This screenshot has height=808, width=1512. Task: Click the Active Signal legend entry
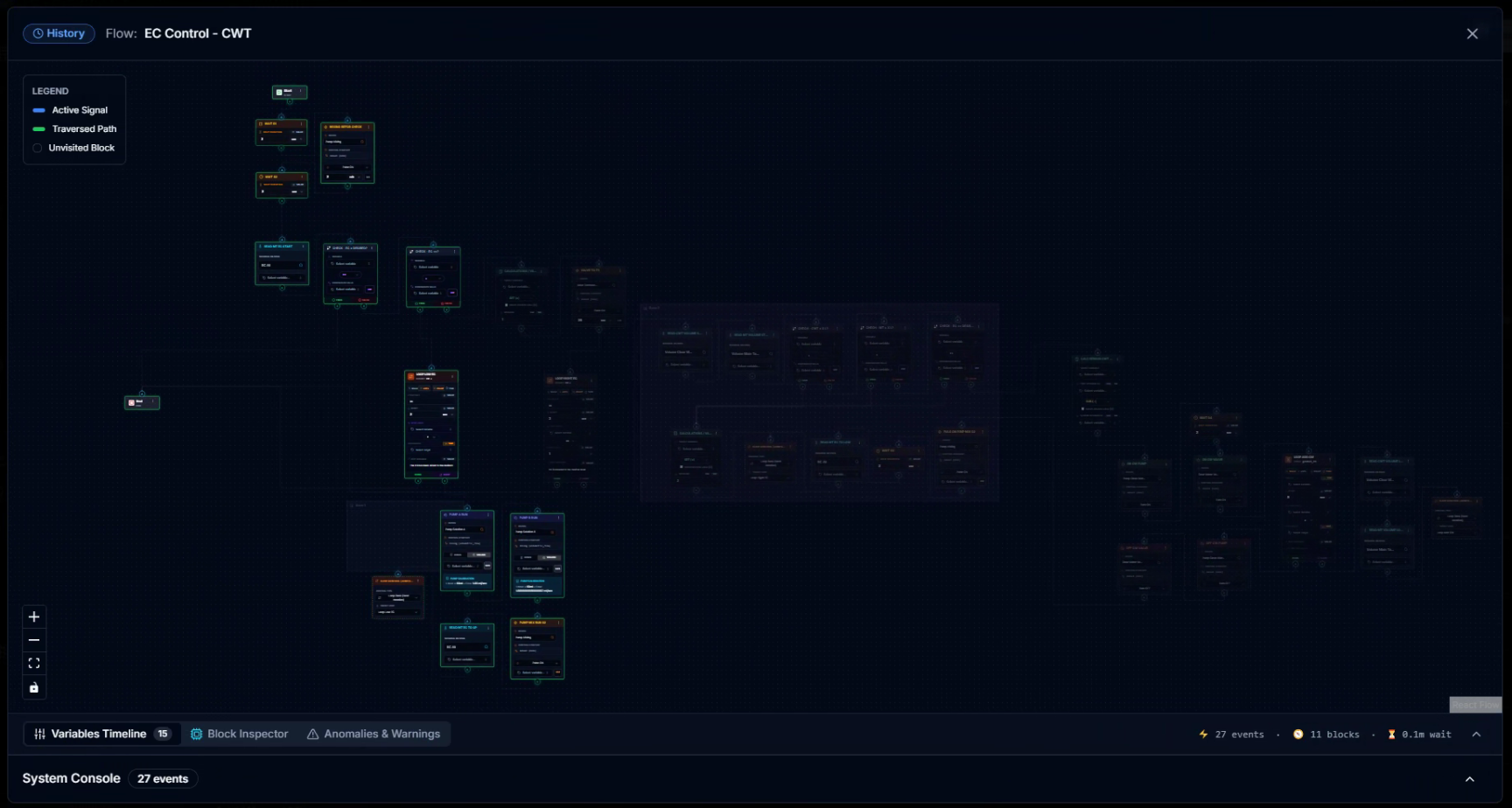[x=70, y=110]
